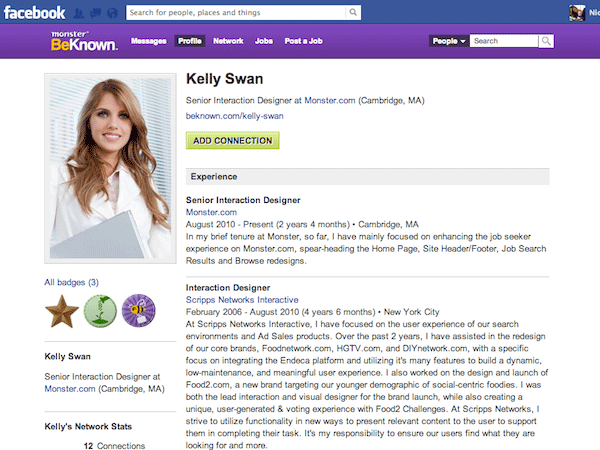600x450 pixels.
Task: Click the Add Connection button
Action: pos(233,140)
